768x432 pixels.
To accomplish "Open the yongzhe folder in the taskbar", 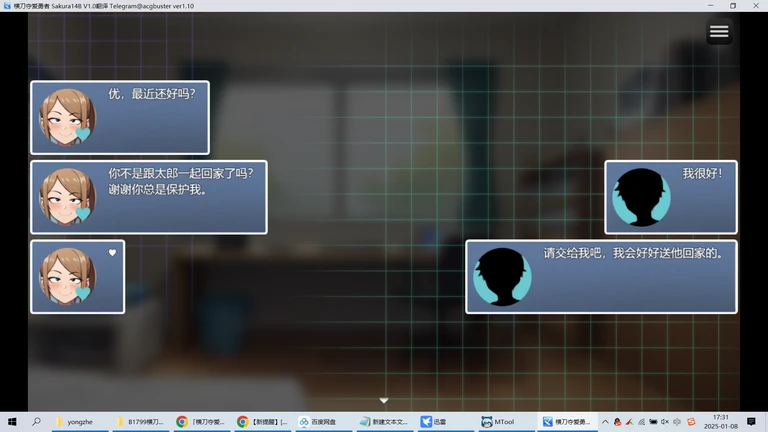I will (x=81, y=422).
